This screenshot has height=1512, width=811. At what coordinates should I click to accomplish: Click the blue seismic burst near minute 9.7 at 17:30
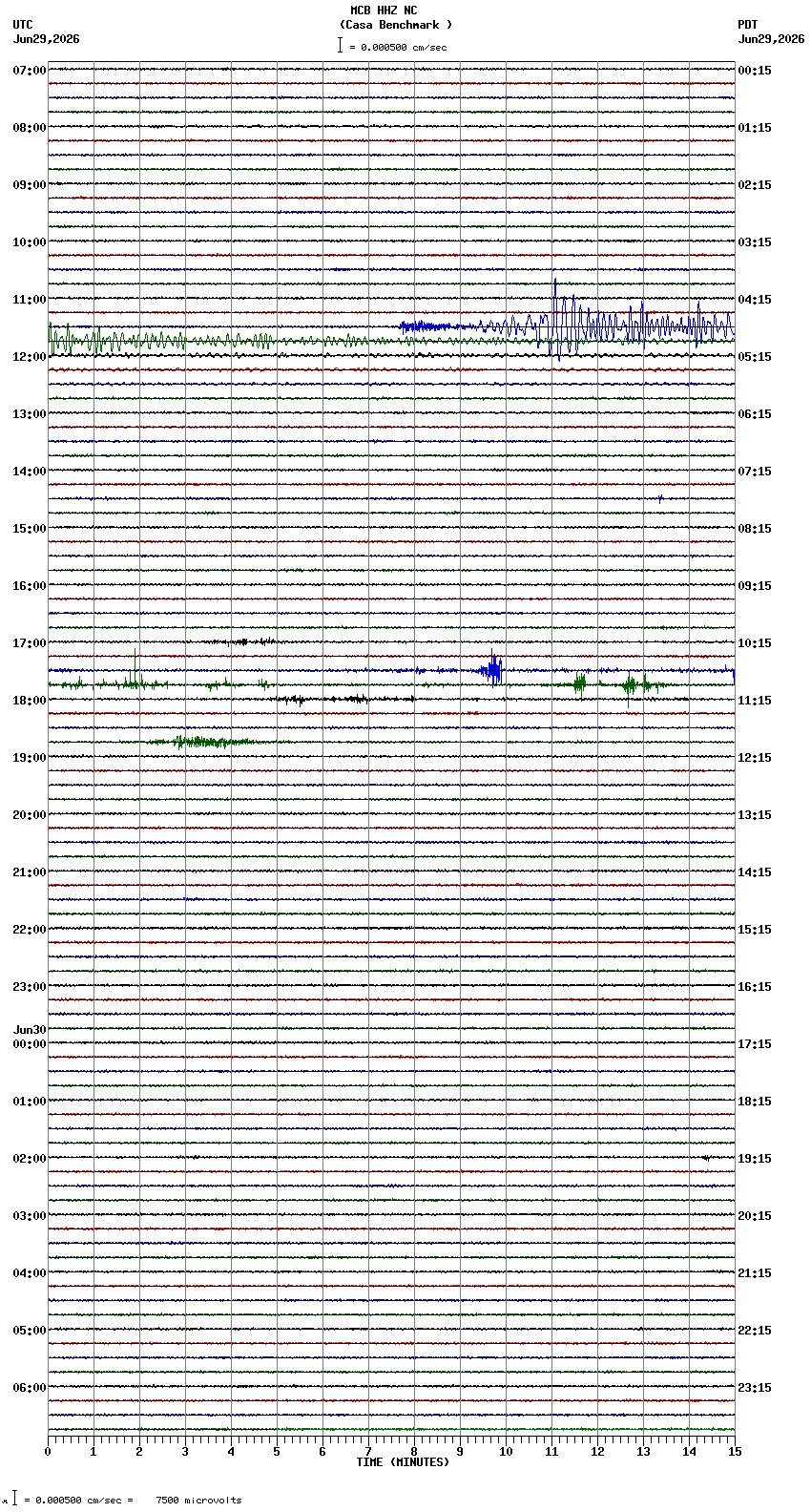(x=492, y=669)
